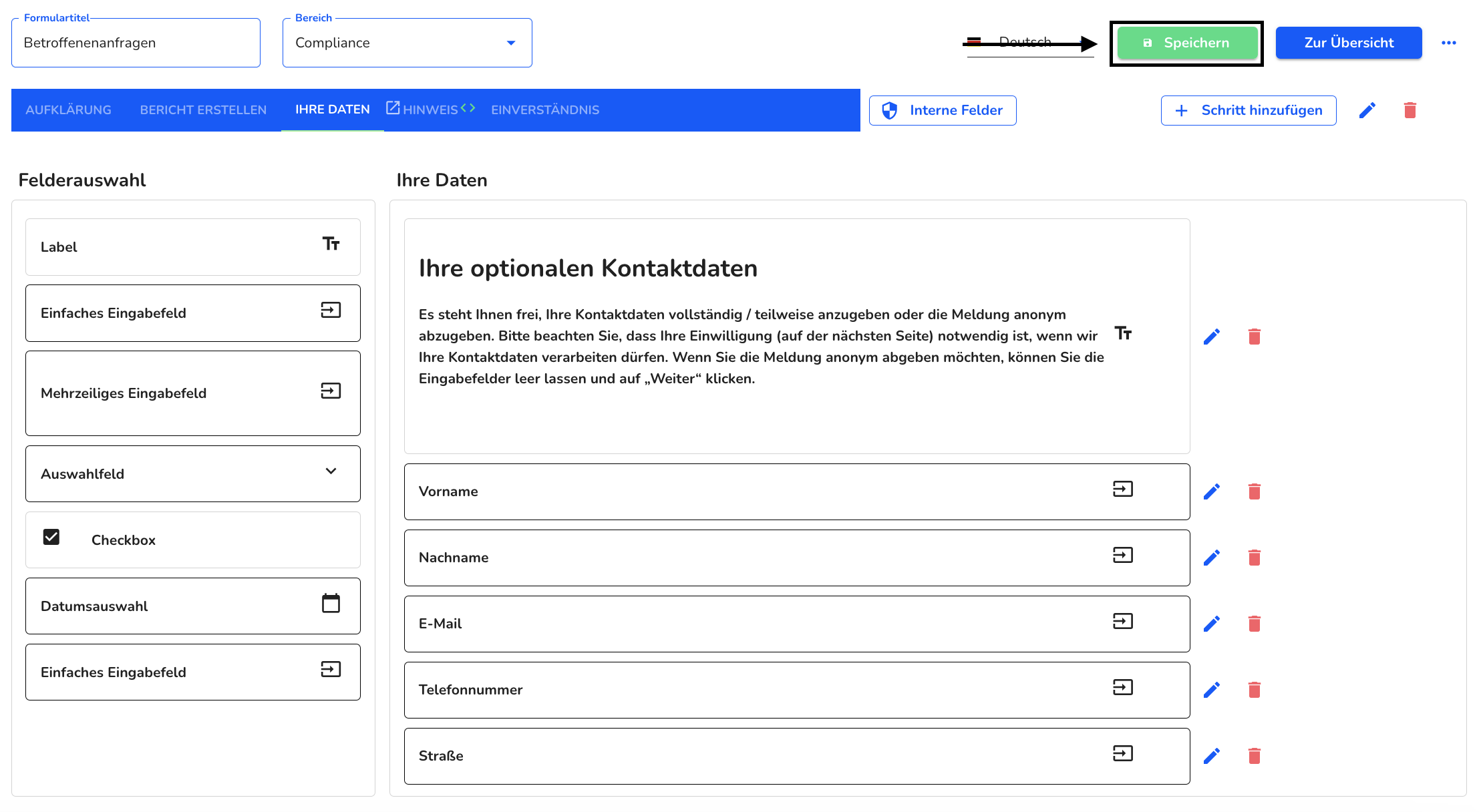
Task: Switch to the AUFKLÄRUNG tab
Action: [x=69, y=110]
